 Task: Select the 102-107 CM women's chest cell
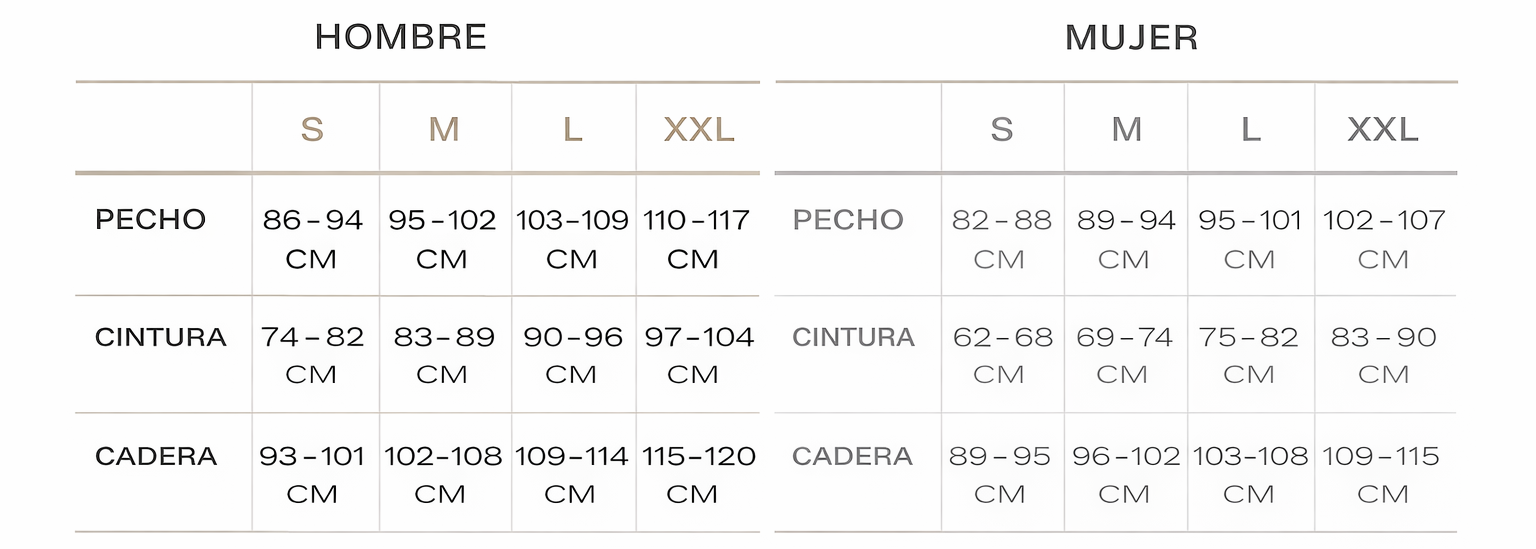pos(1383,238)
